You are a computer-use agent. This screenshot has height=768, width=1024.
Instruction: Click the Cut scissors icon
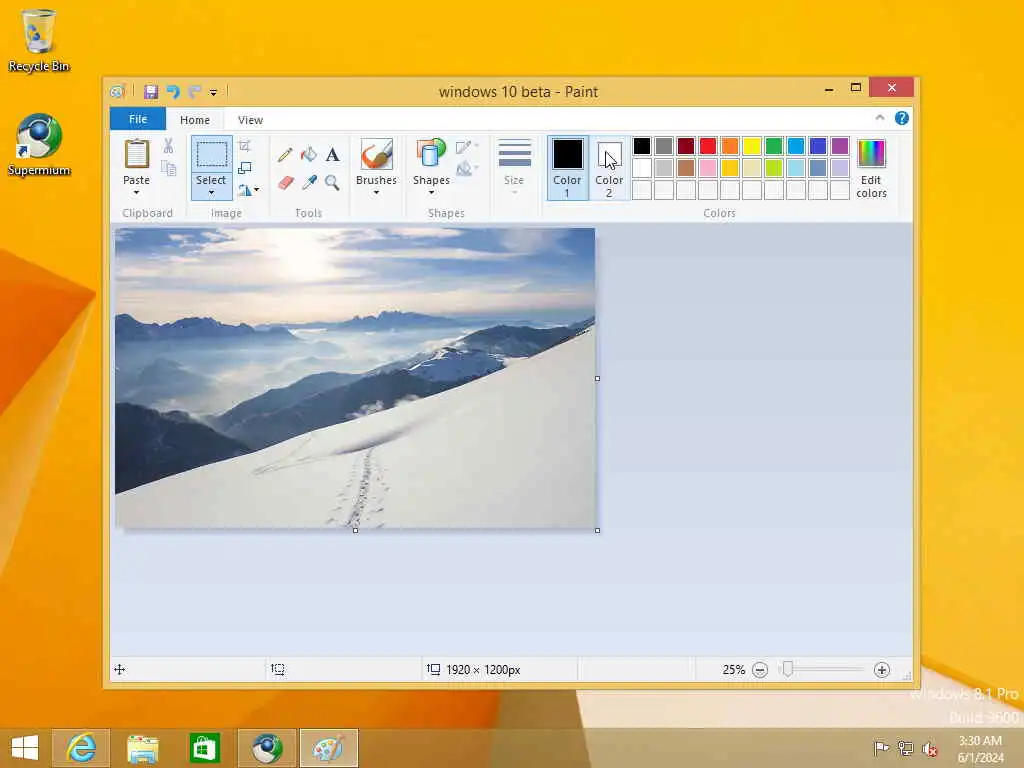pyautogui.click(x=168, y=146)
